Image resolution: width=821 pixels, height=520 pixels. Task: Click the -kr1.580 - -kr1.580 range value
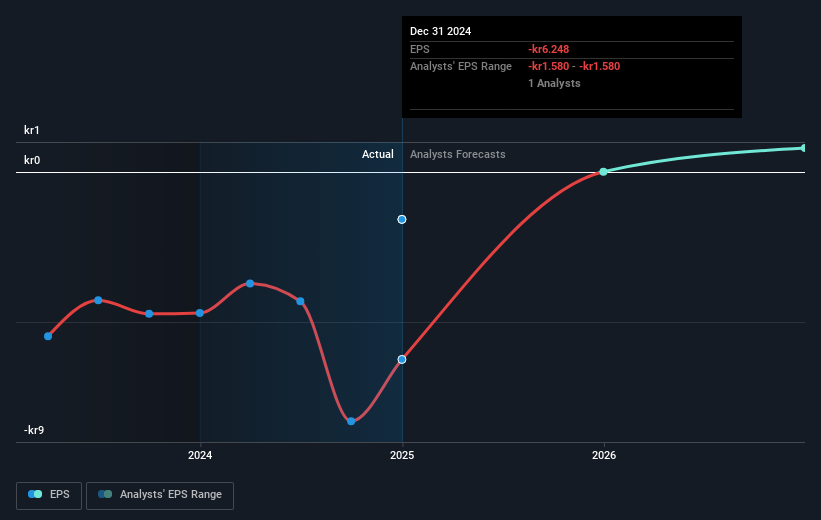(x=574, y=66)
